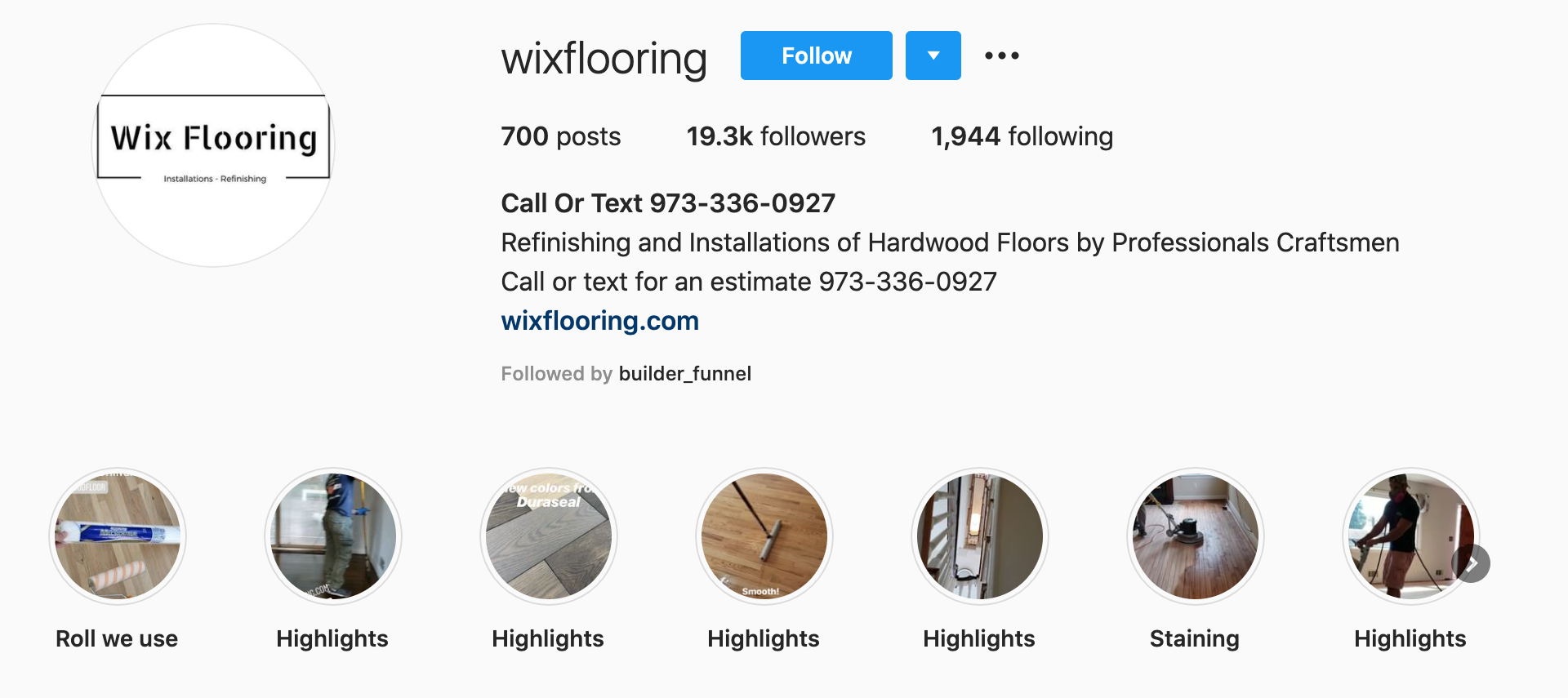Open the Wix Flooring profile picture
The image size is (1568, 698).
point(213,145)
